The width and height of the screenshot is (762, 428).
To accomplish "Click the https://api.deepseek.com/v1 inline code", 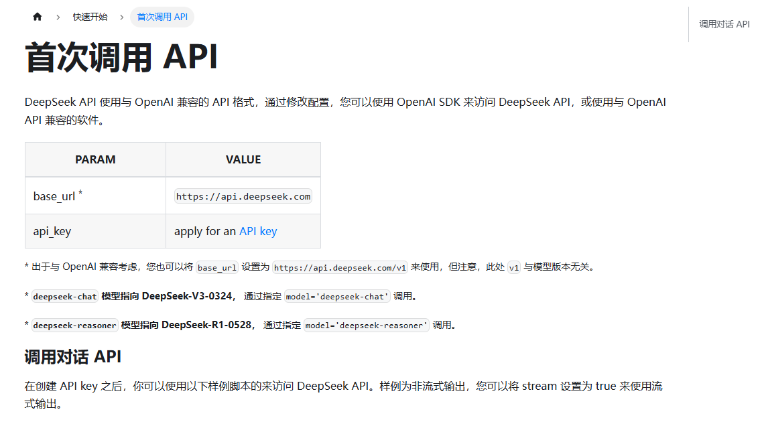I will point(340,268).
